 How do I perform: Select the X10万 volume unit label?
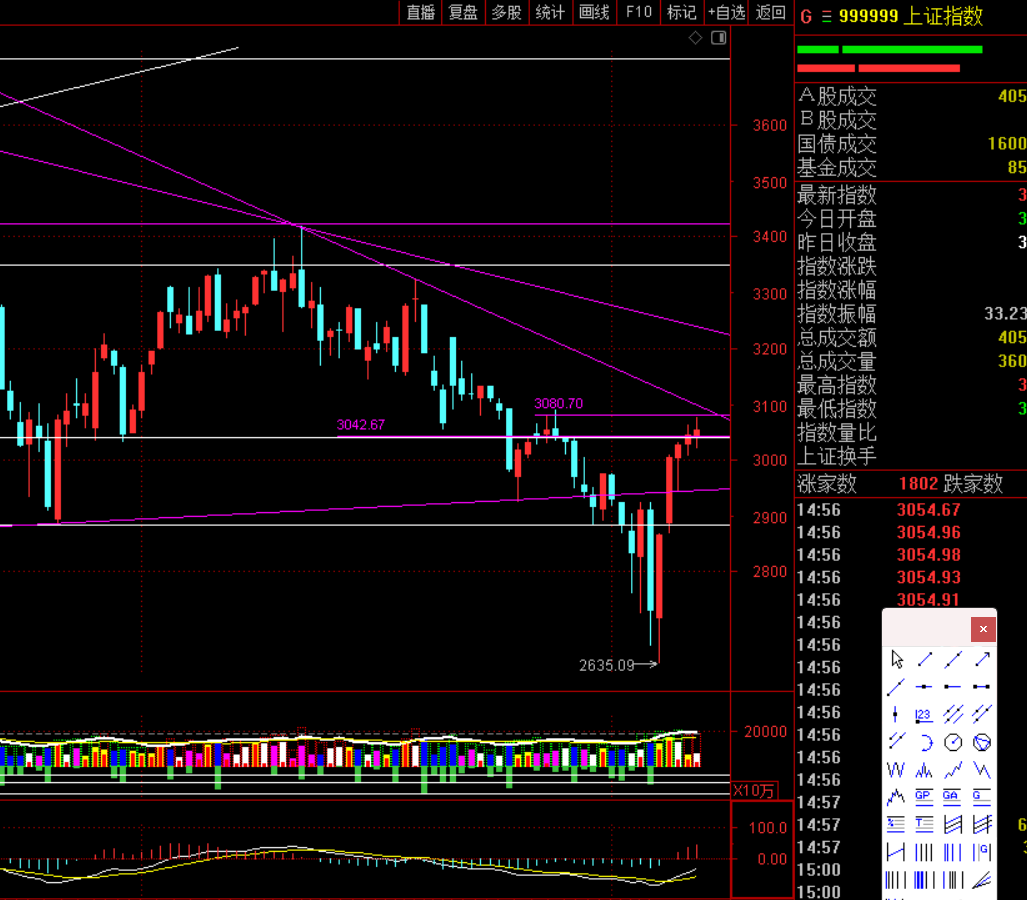click(x=754, y=791)
